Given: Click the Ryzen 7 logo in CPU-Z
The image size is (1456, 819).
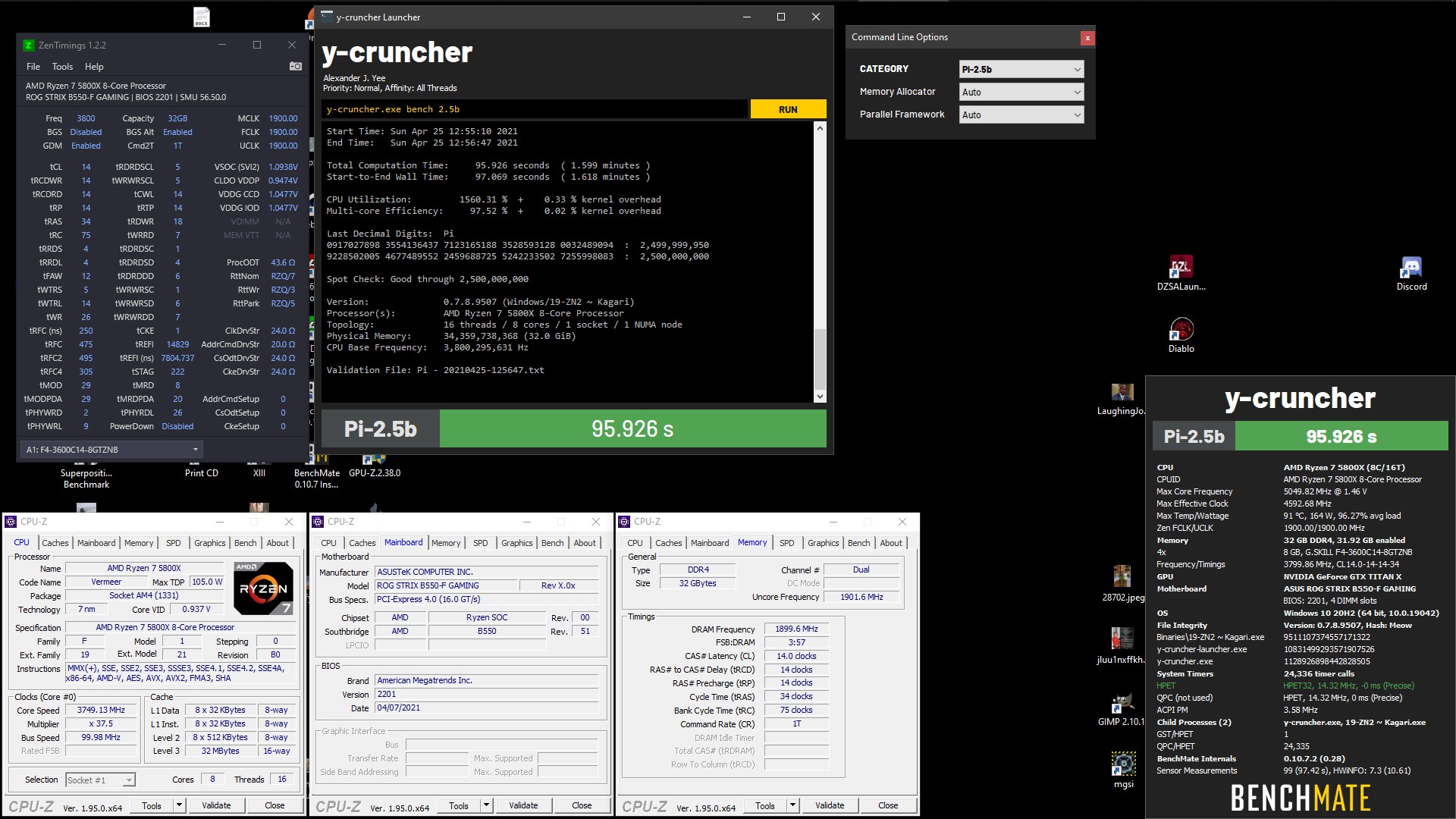Looking at the screenshot, I should (262, 588).
